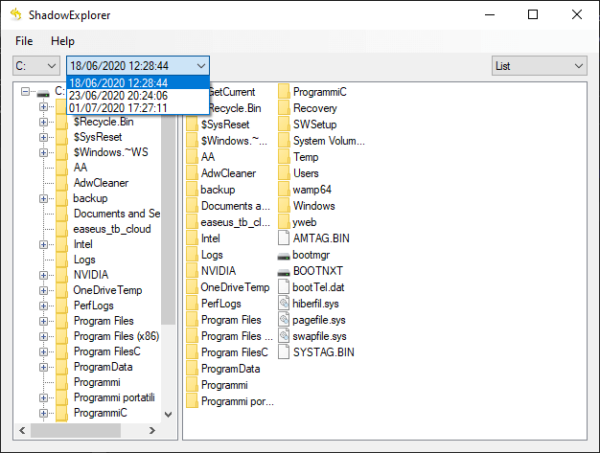Screen dimensions: 600x453
Task: Select AA folder in the tree
Action: pos(80,168)
